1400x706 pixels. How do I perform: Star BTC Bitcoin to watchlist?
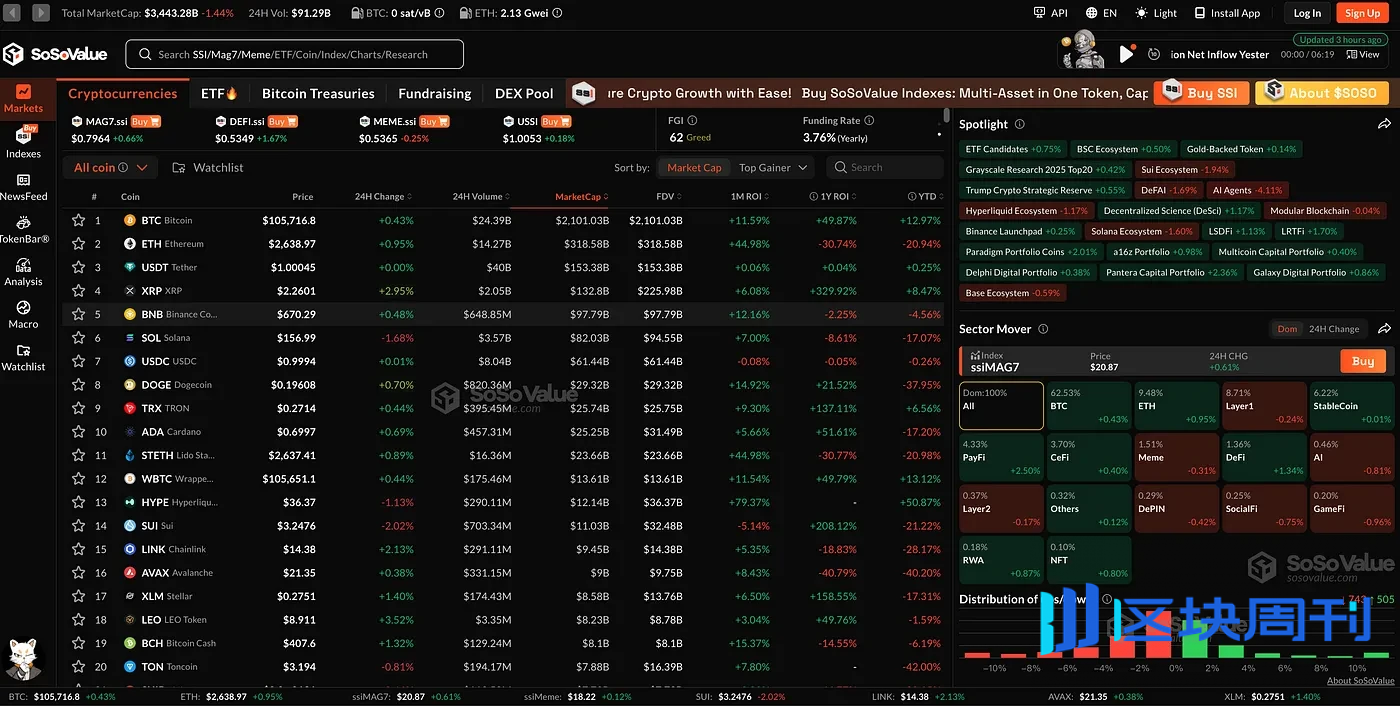pyautogui.click(x=78, y=220)
